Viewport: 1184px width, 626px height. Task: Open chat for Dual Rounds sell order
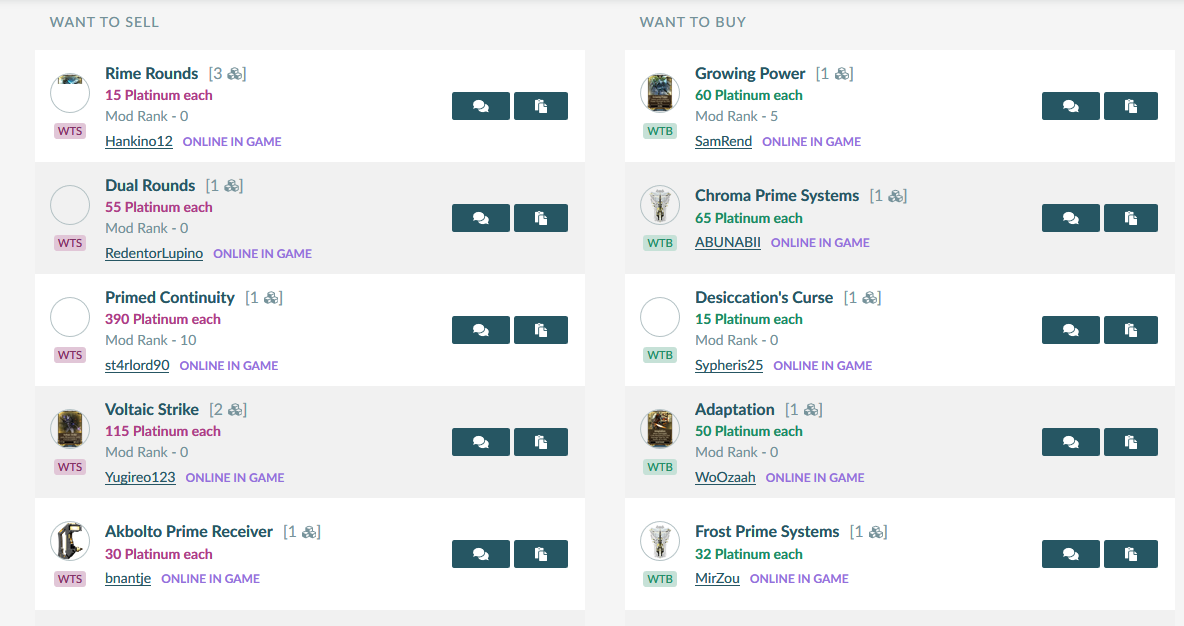point(481,218)
